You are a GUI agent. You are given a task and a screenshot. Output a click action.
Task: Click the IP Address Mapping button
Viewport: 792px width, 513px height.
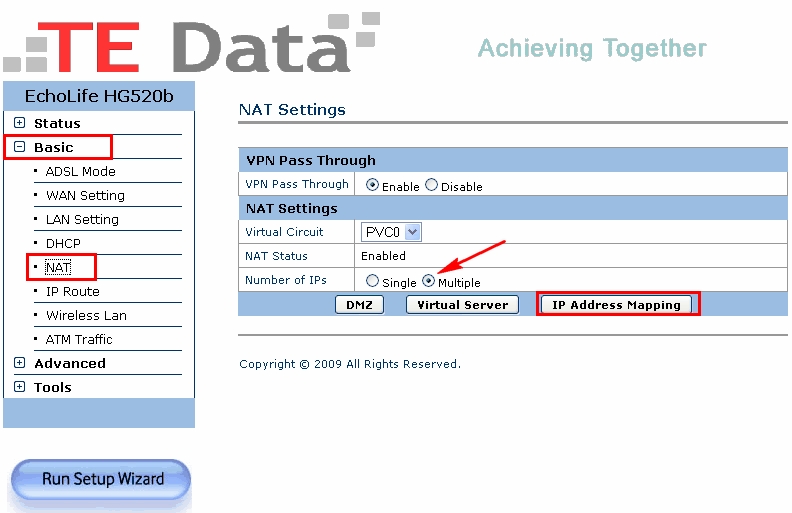[616, 305]
